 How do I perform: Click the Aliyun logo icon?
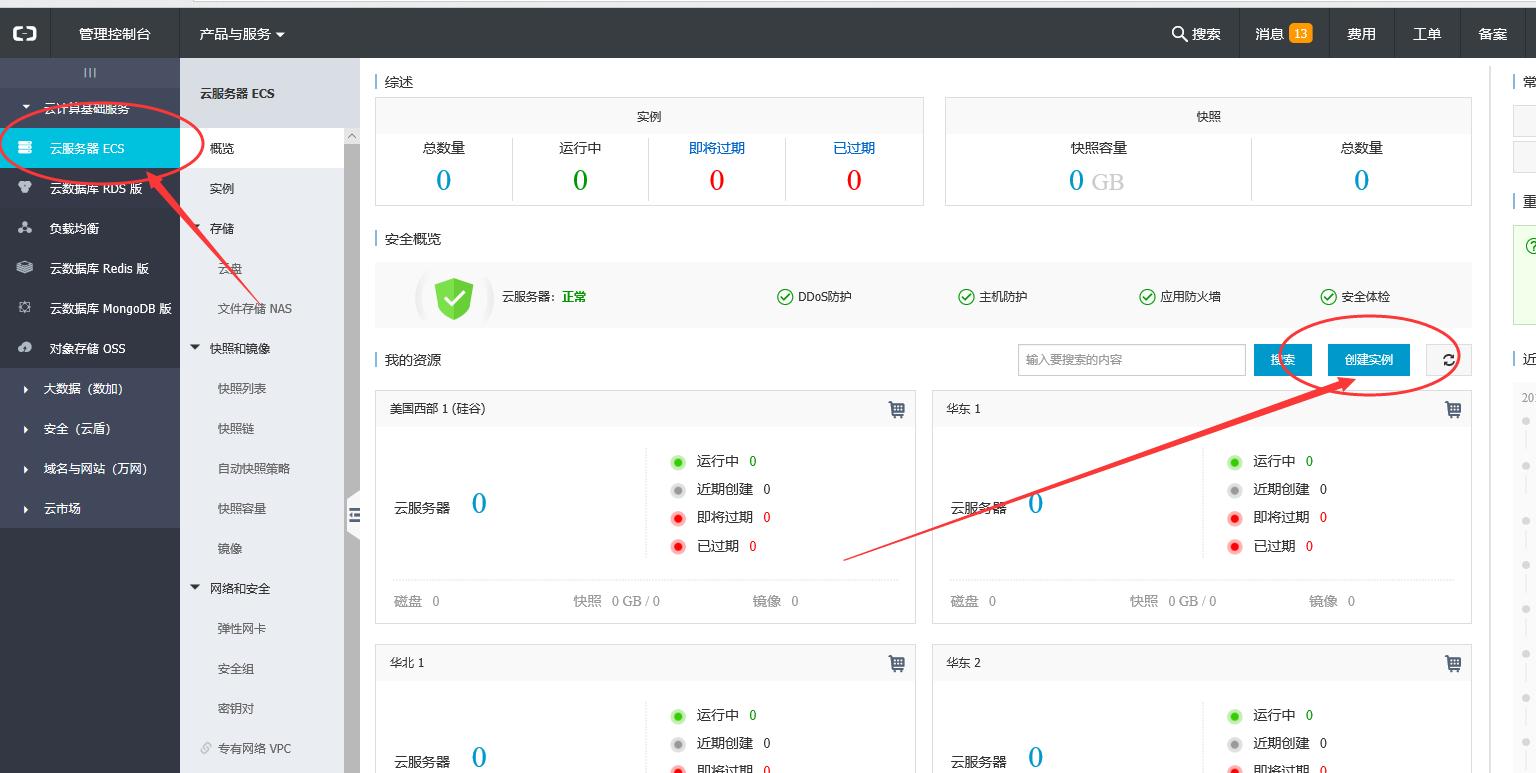(24, 34)
